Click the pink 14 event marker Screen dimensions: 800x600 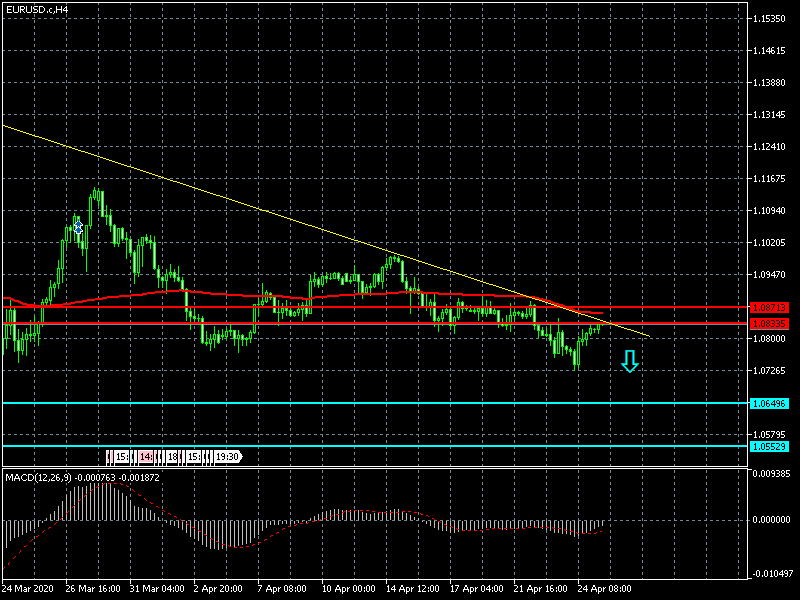point(146,457)
